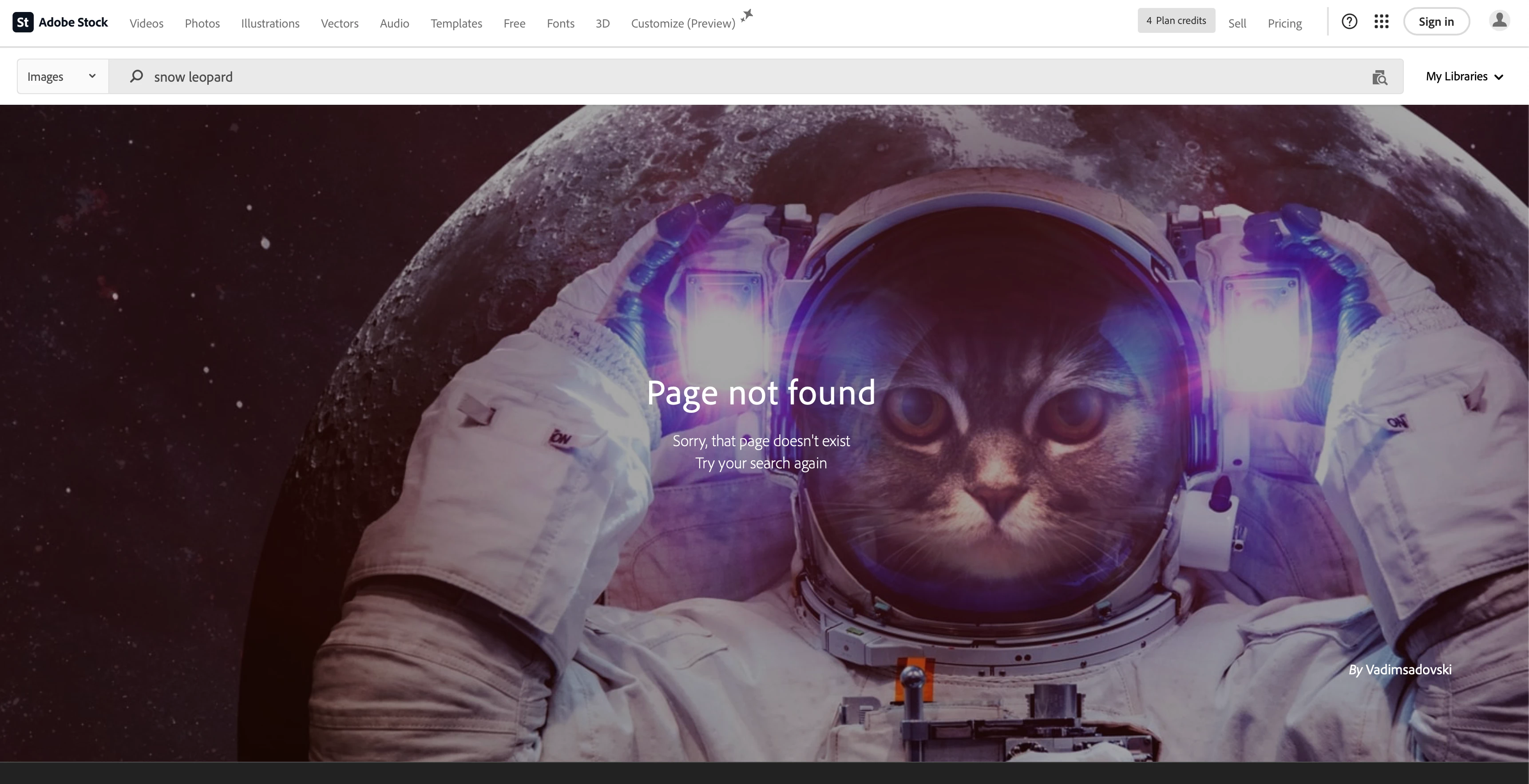Click the Adobe Stock logo icon
The width and height of the screenshot is (1529, 784).
pyautogui.click(x=23, y=22)
